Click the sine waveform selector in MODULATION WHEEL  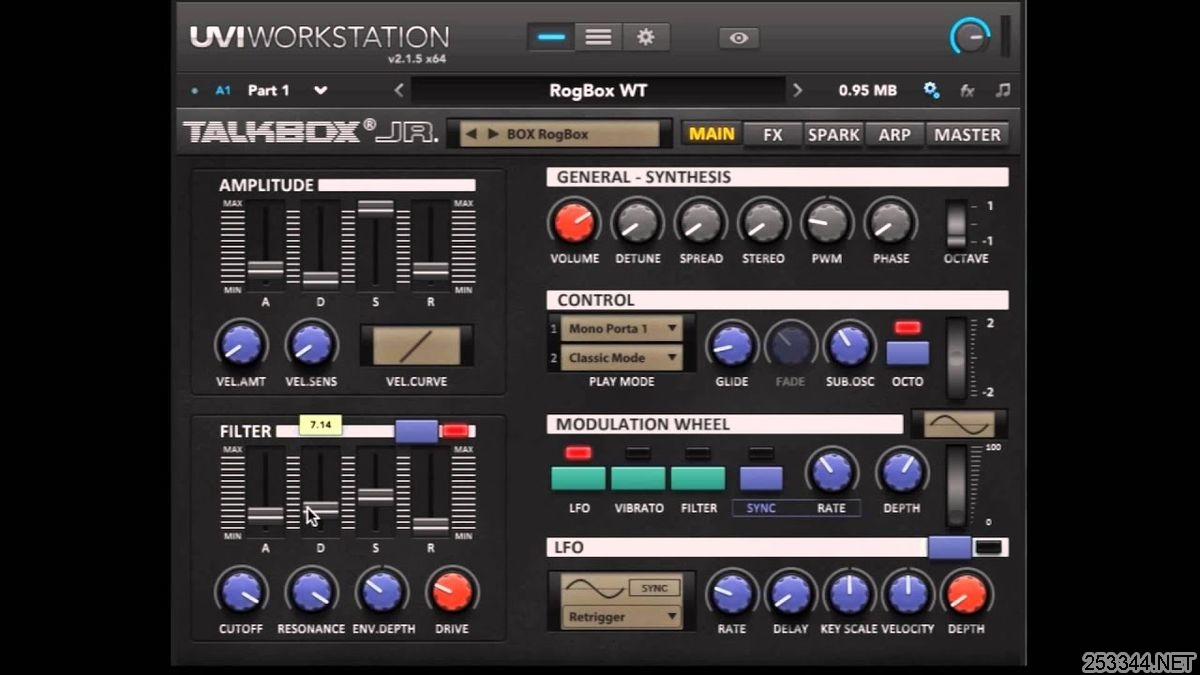pyautogui.click(x=959, y=424)
